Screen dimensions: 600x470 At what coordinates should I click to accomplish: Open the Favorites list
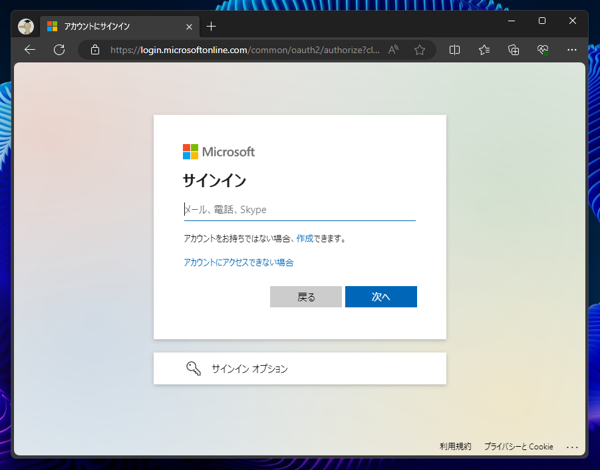pos(484,50)
